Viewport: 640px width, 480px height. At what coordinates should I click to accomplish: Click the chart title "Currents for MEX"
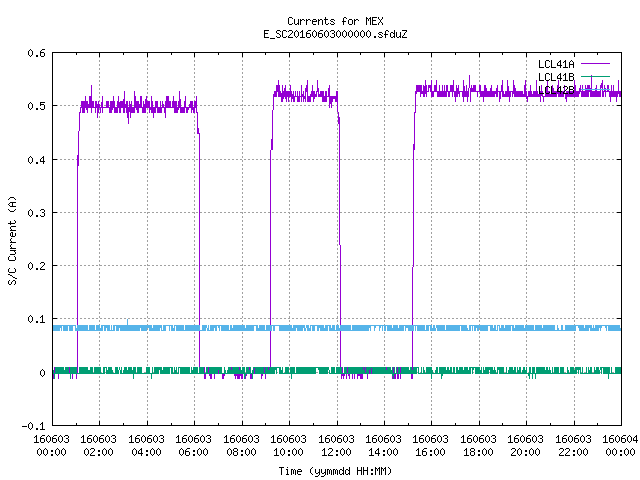335,21
